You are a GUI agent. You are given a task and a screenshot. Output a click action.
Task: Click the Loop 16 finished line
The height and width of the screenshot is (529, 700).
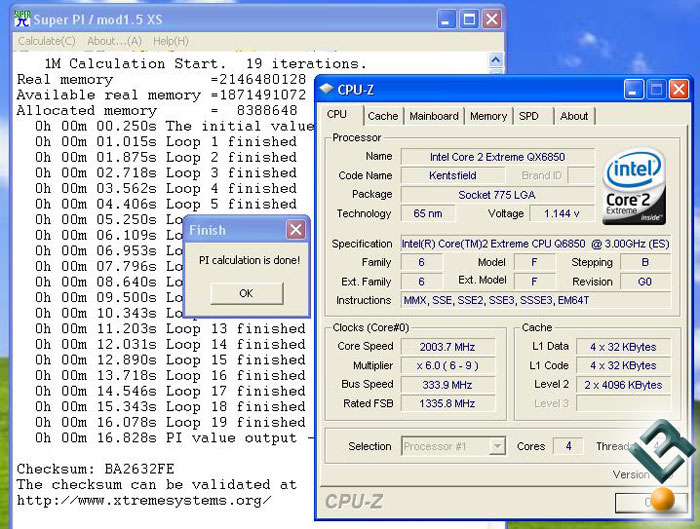point(170,375)
